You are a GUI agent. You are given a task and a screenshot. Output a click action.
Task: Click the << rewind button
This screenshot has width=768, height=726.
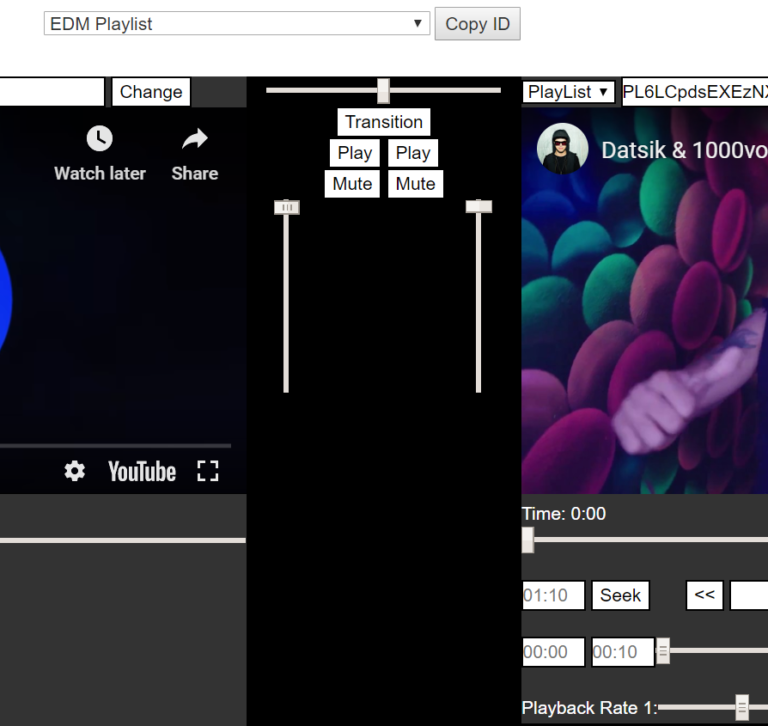click(704, 595)
